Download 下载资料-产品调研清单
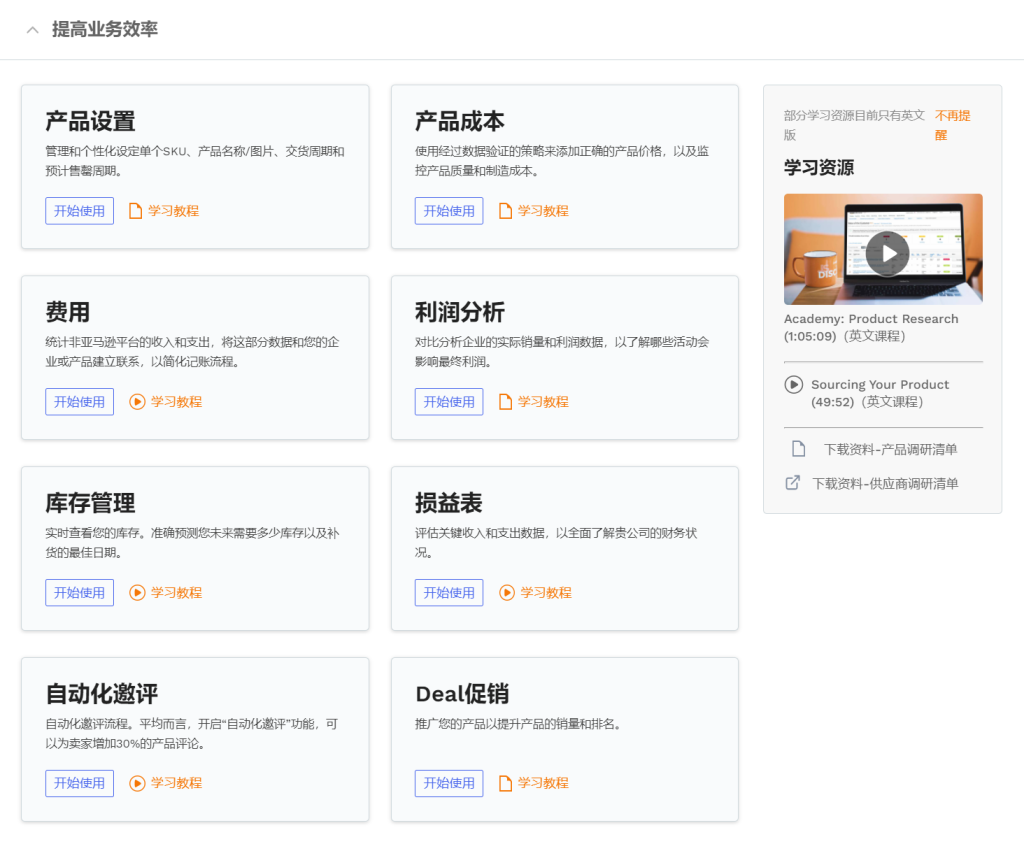The height and width of the screenshot is (844, 1024). 890,449
